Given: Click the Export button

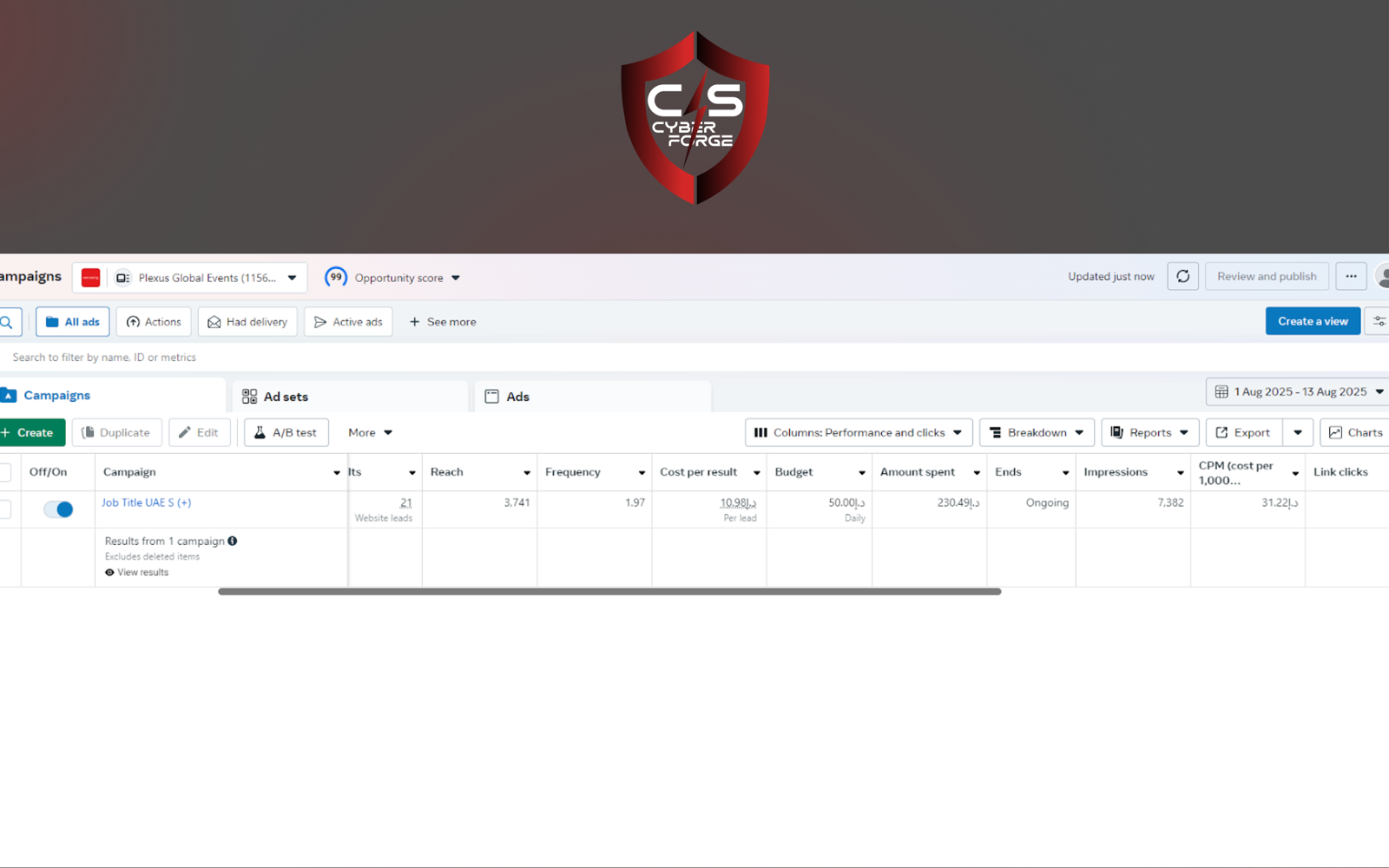Looking at the screenshot, I should point(1243,432).
